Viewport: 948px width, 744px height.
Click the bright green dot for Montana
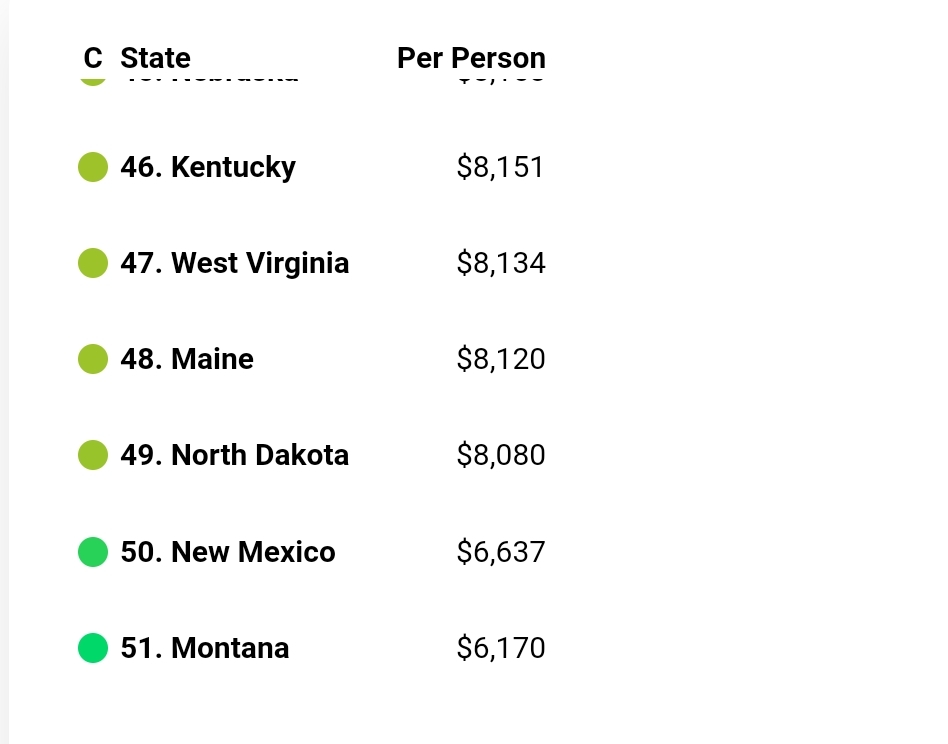click(x=93, y=648)
